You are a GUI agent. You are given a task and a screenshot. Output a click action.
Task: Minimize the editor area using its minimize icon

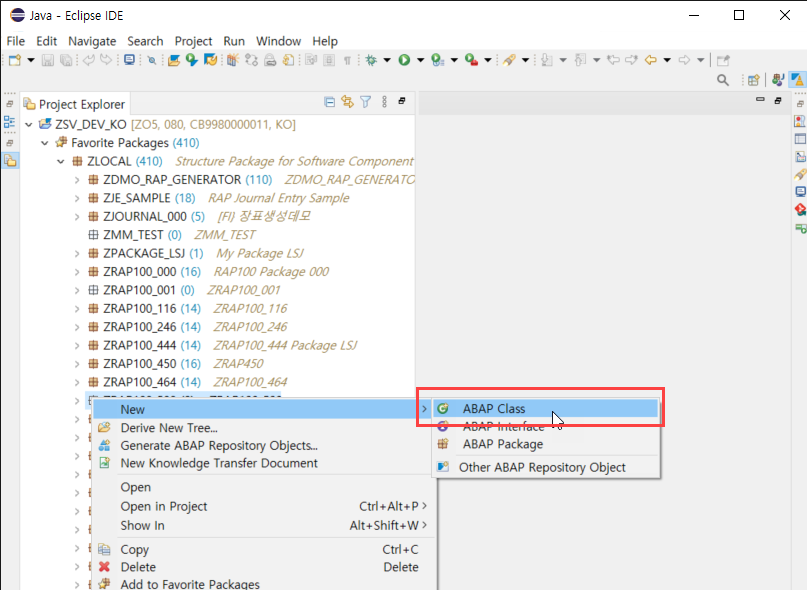coord(760,99)
